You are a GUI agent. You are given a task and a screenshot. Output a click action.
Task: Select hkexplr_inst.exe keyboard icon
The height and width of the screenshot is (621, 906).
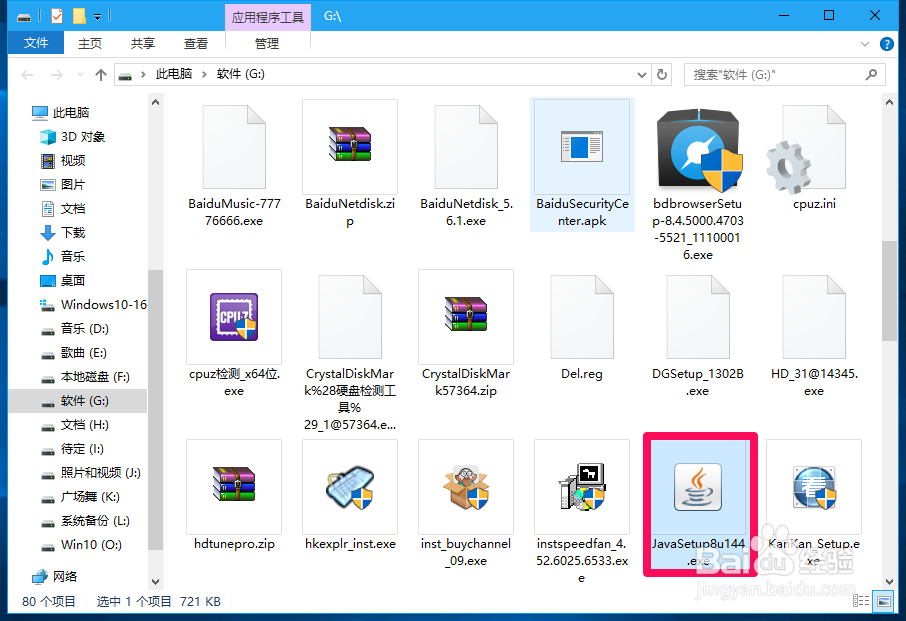point(350,487)
